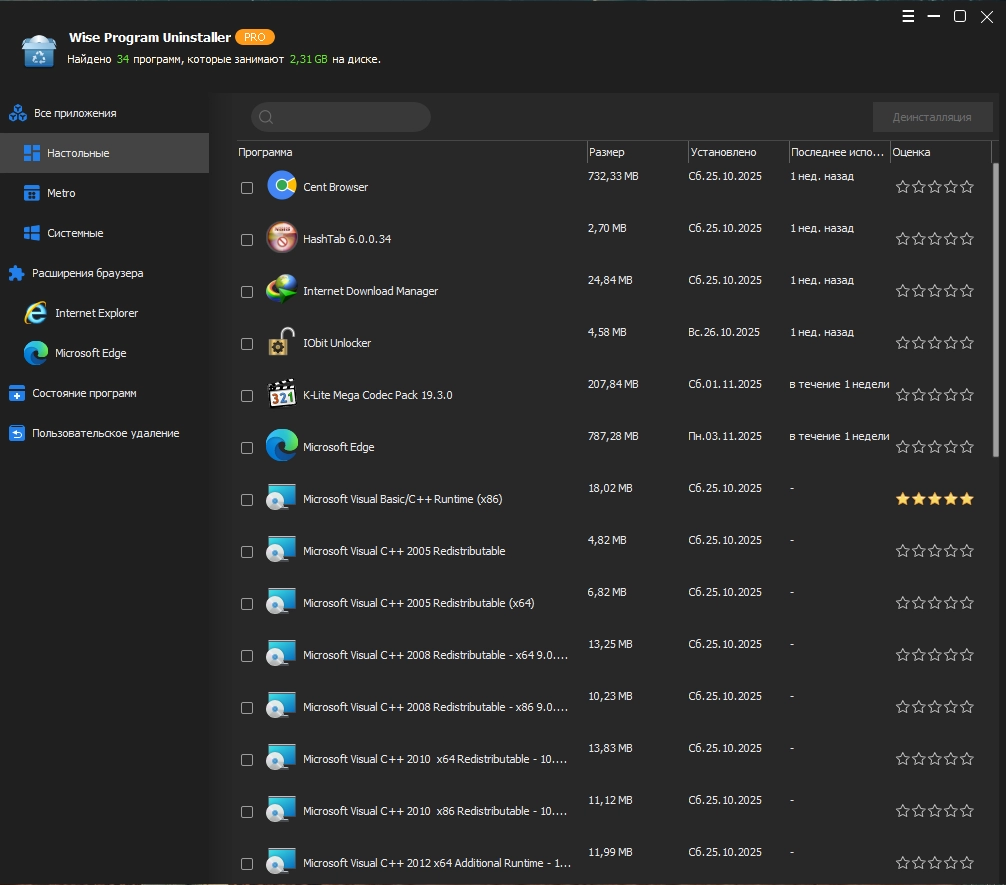Open the hamburger menu in title bar
Viewport: 1006px width, 885px height.
[x=908, y=16]
